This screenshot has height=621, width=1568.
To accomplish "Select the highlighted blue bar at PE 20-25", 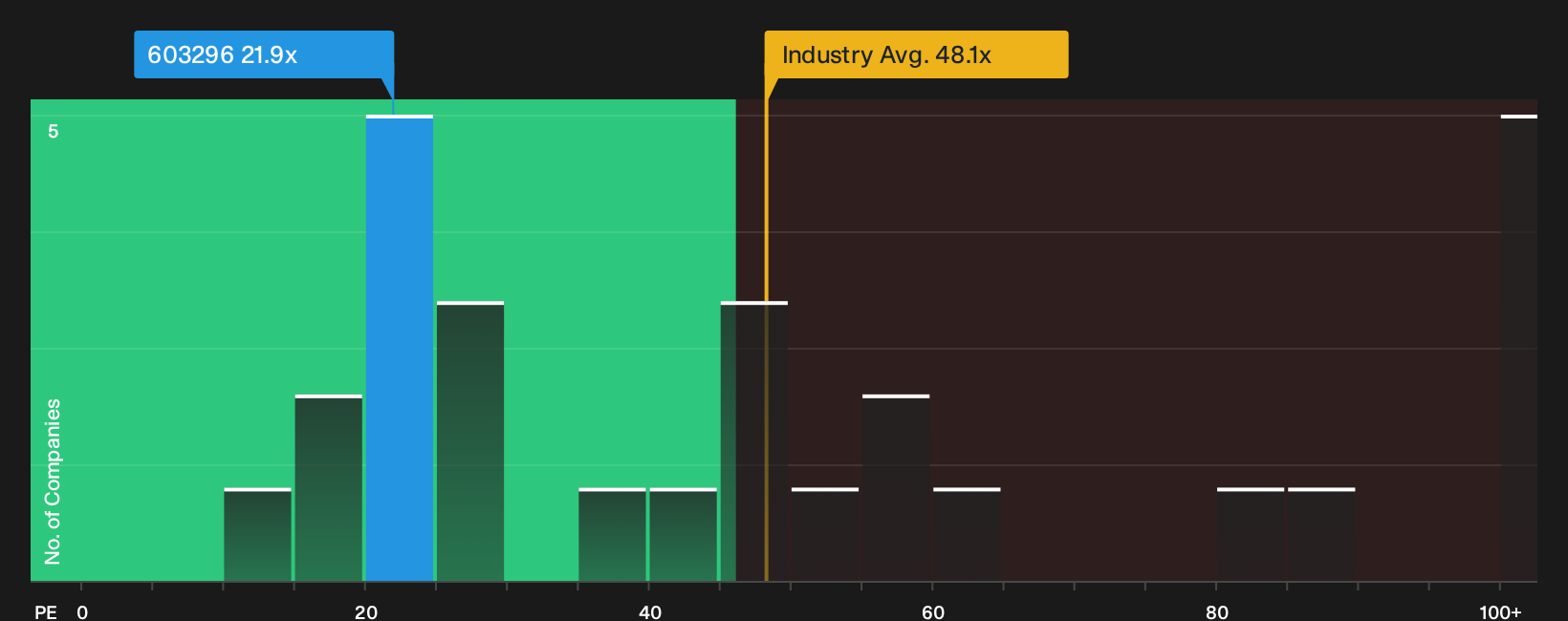I will tap(400, 348).
